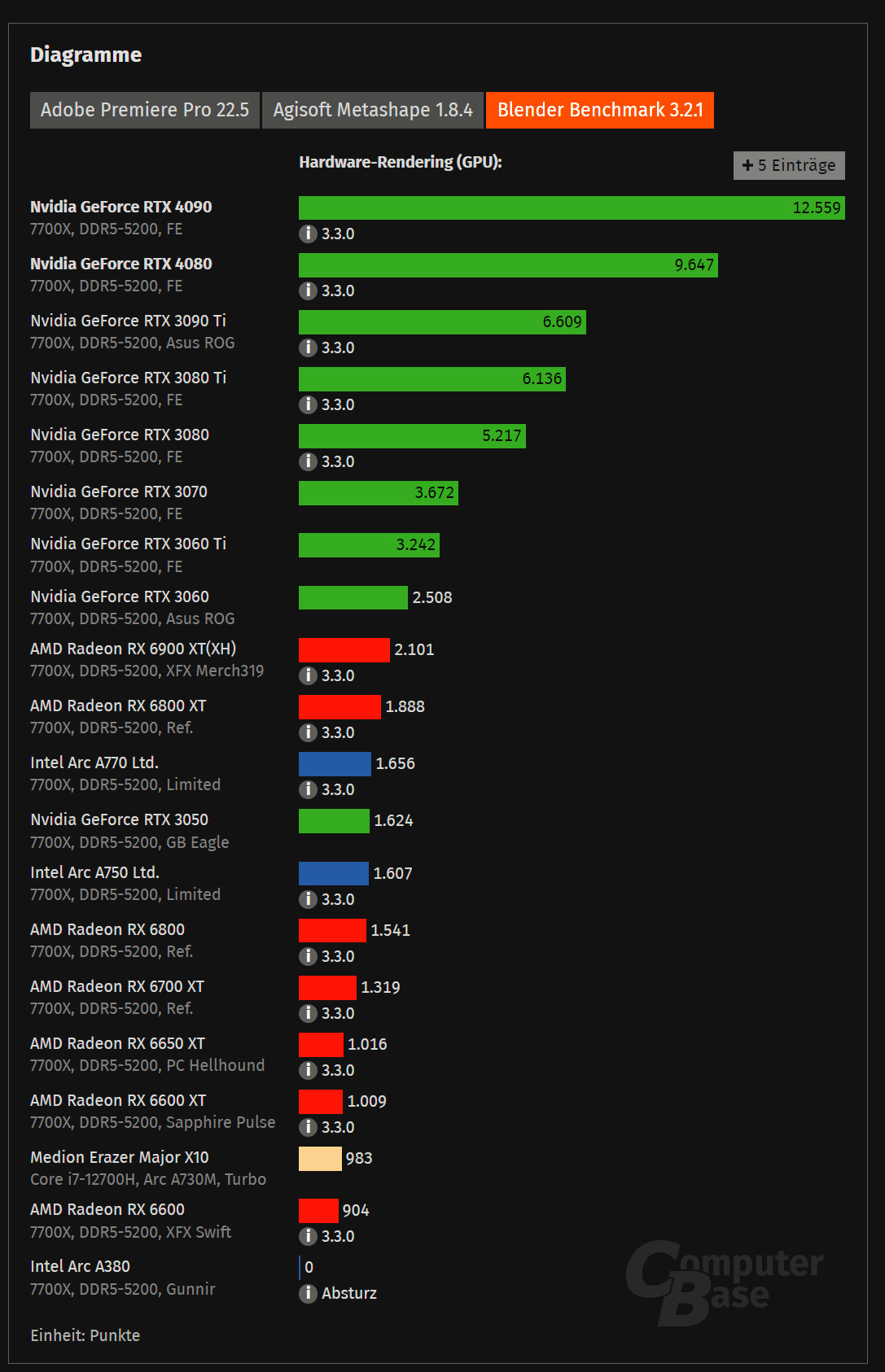This screenshot has height=1372, width=885.
Task: Click the Einheit: Punkte footer text
Action: [x=85, y=1335]
